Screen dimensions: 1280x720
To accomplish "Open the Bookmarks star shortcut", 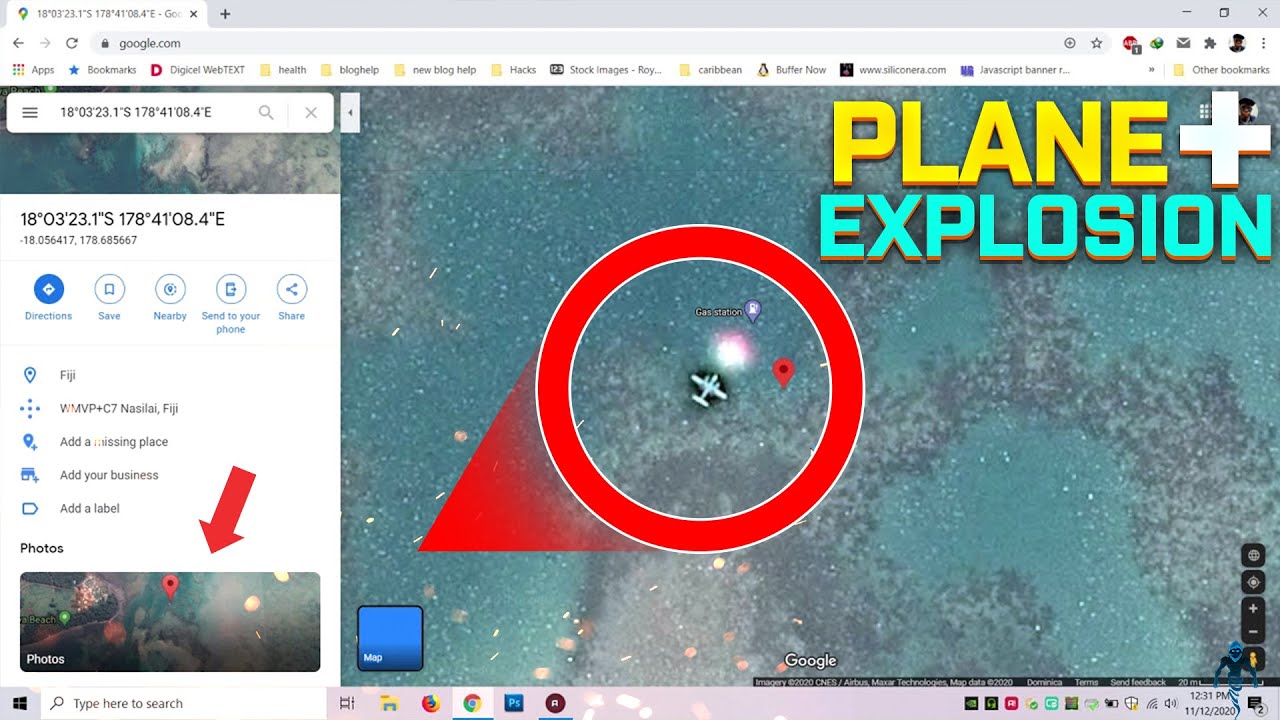I will click(x=102, y=70).
